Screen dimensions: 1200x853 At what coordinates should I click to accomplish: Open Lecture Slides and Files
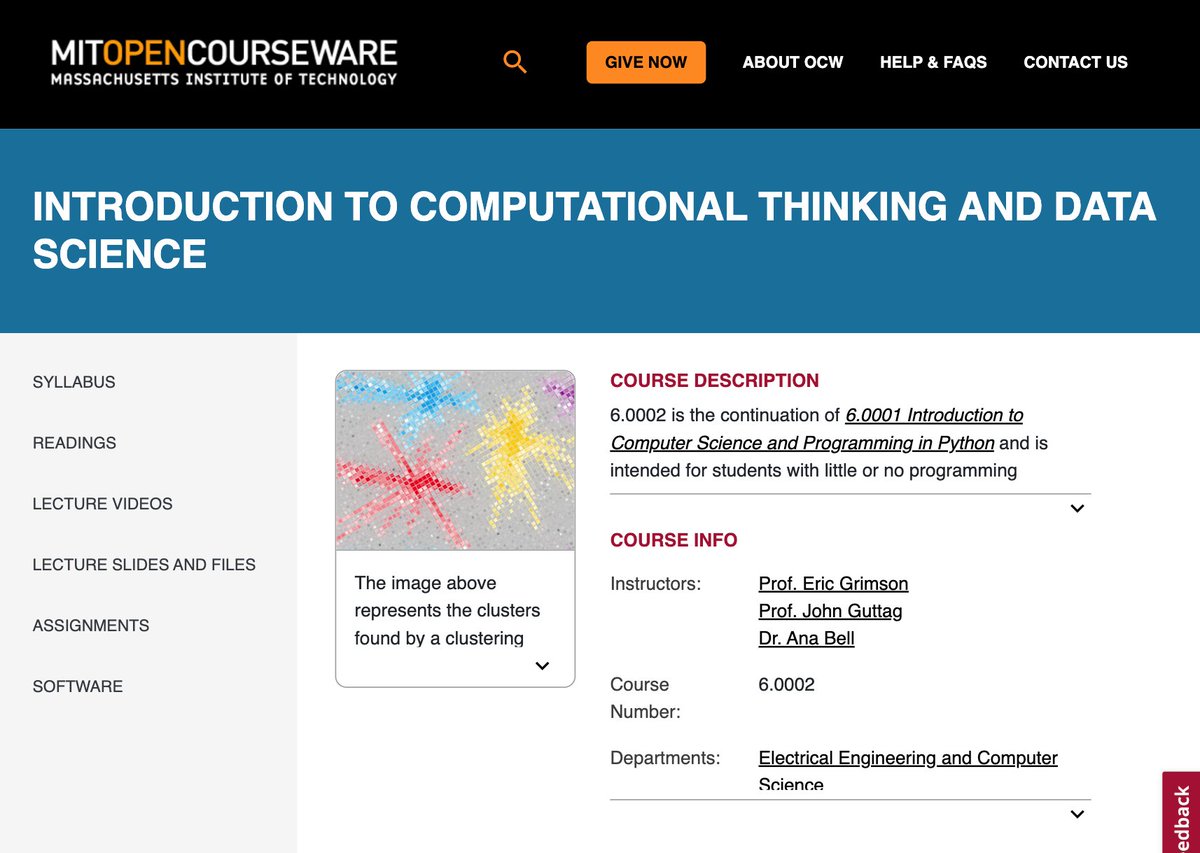tap(143, 564)
